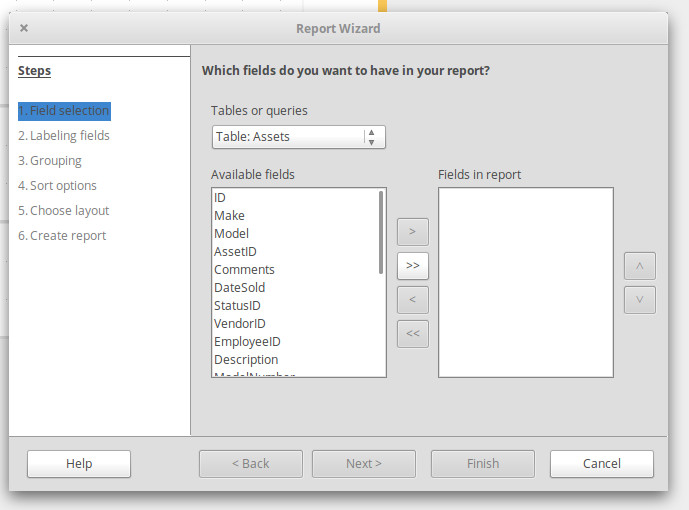Open the Tables or queries dropdown
The width and height of the screenshot is (689, 510).
point(298,137)
